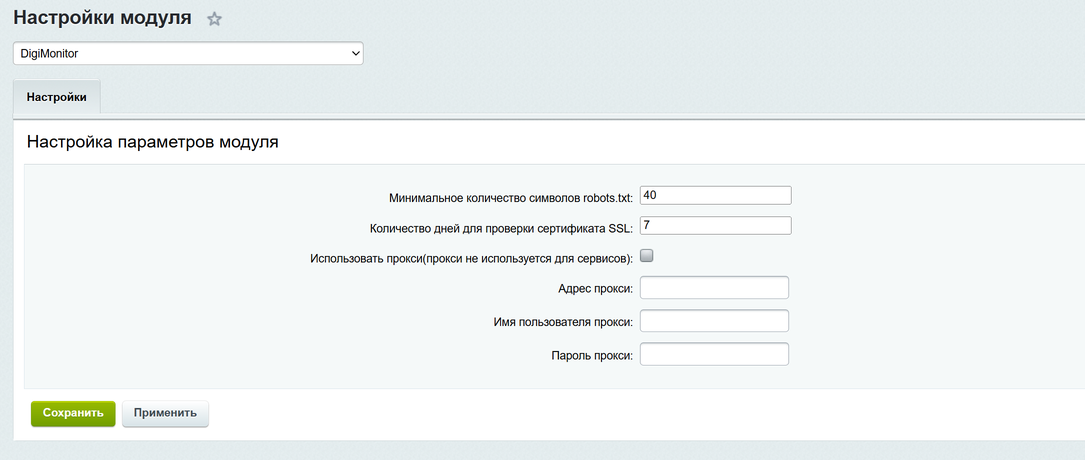Click the SSL certificate days input
Image resolution: width=1085 pixels, height=460 pixels.
coord(715,226)
